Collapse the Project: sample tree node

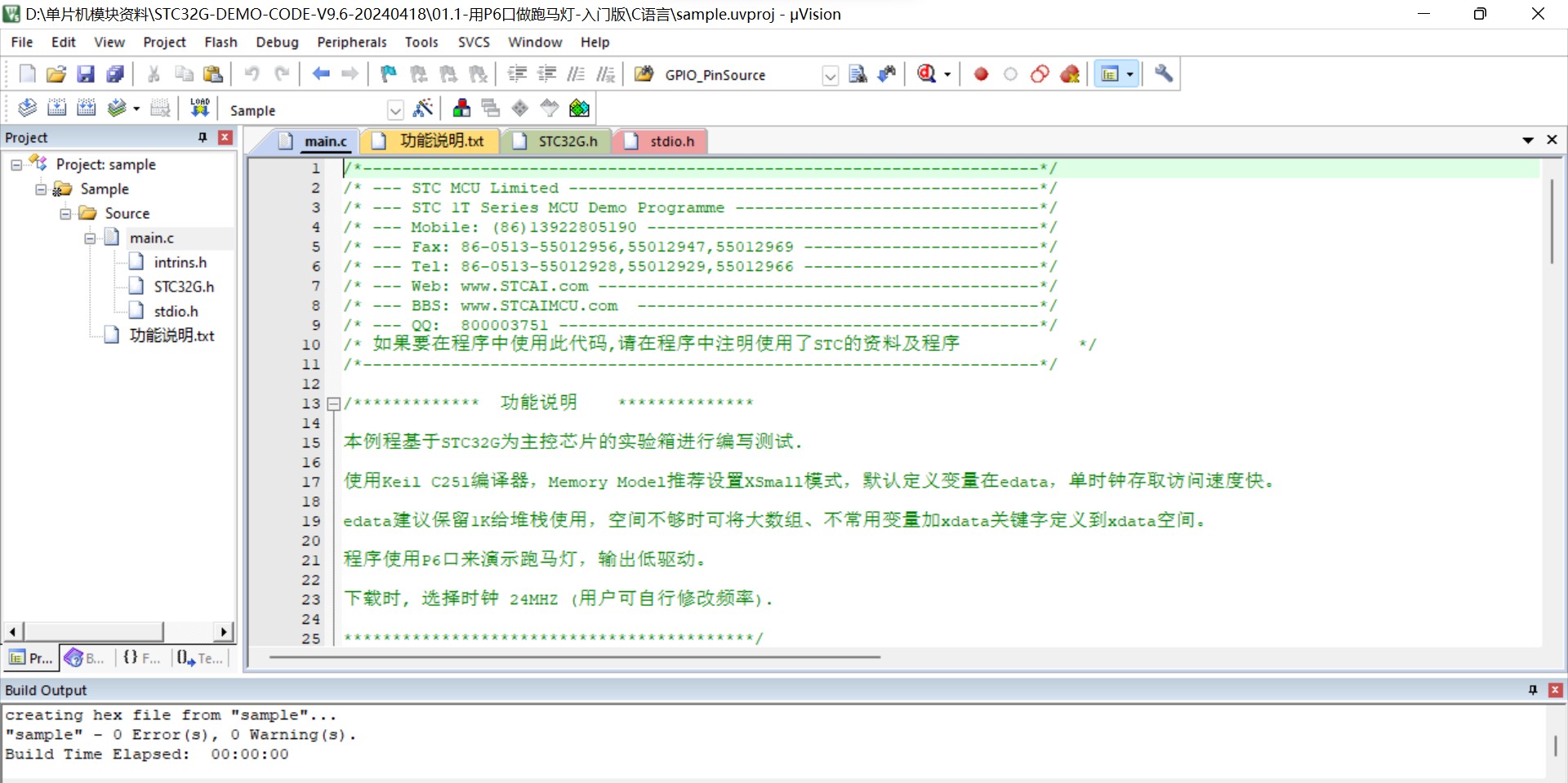[16, 165]
